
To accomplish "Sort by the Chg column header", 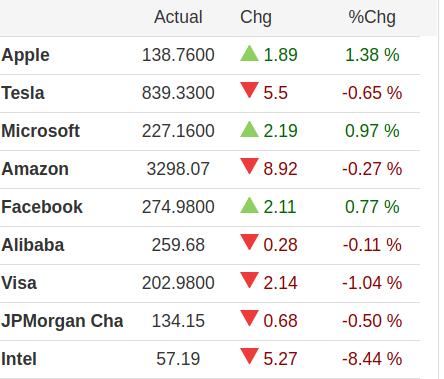I will [256, 17].
